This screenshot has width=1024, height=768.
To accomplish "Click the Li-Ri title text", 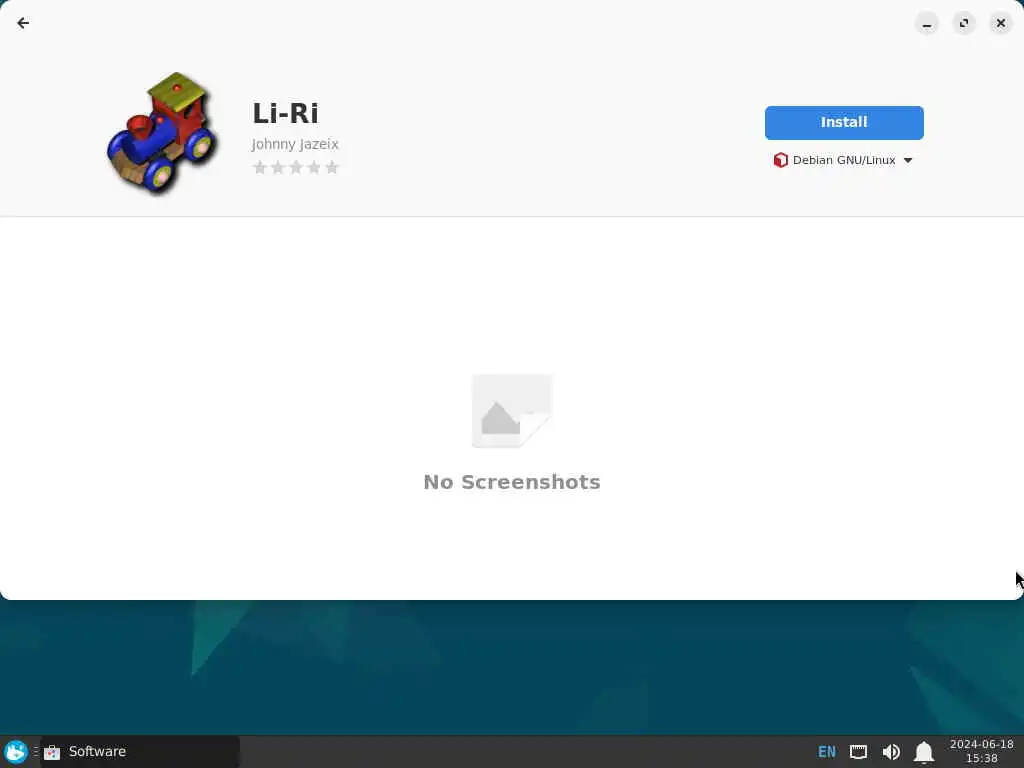I will click(285, 113).
